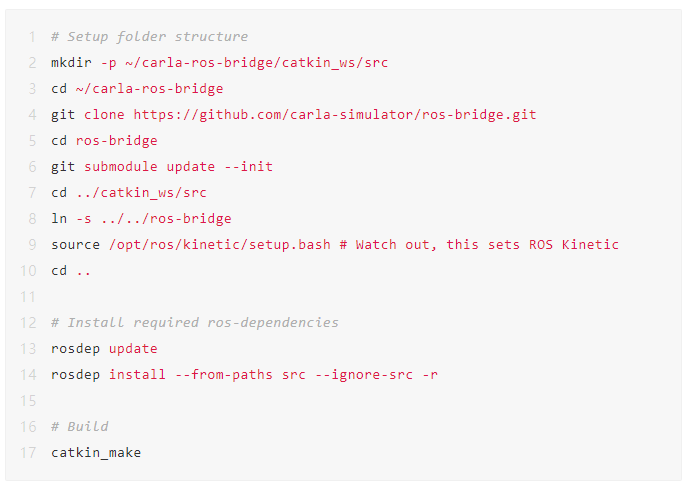
Task: Click the "ln -s ../../ros-bridge" line
Action: point(141,218)
